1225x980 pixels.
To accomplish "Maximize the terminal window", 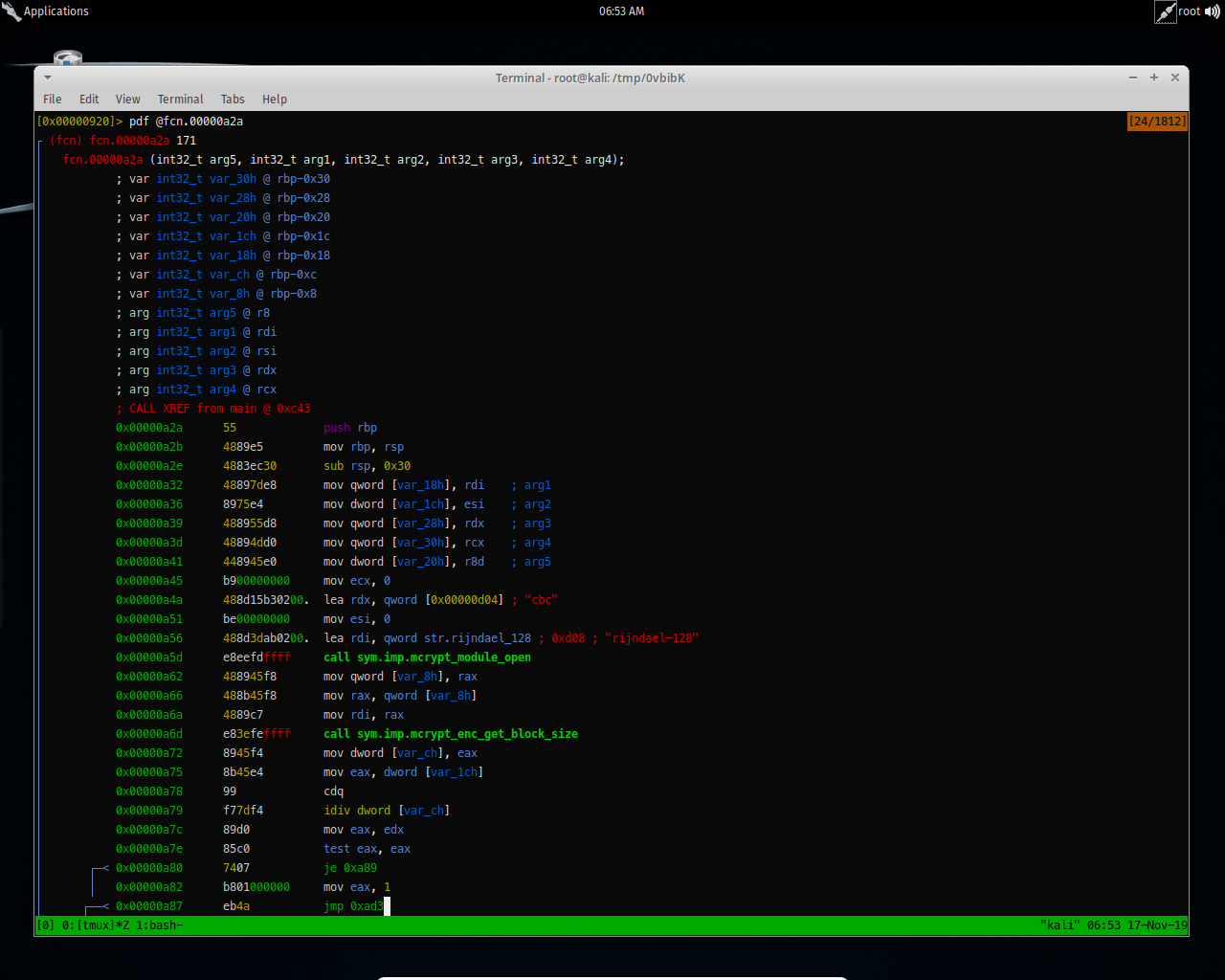I will [1154, 78].
